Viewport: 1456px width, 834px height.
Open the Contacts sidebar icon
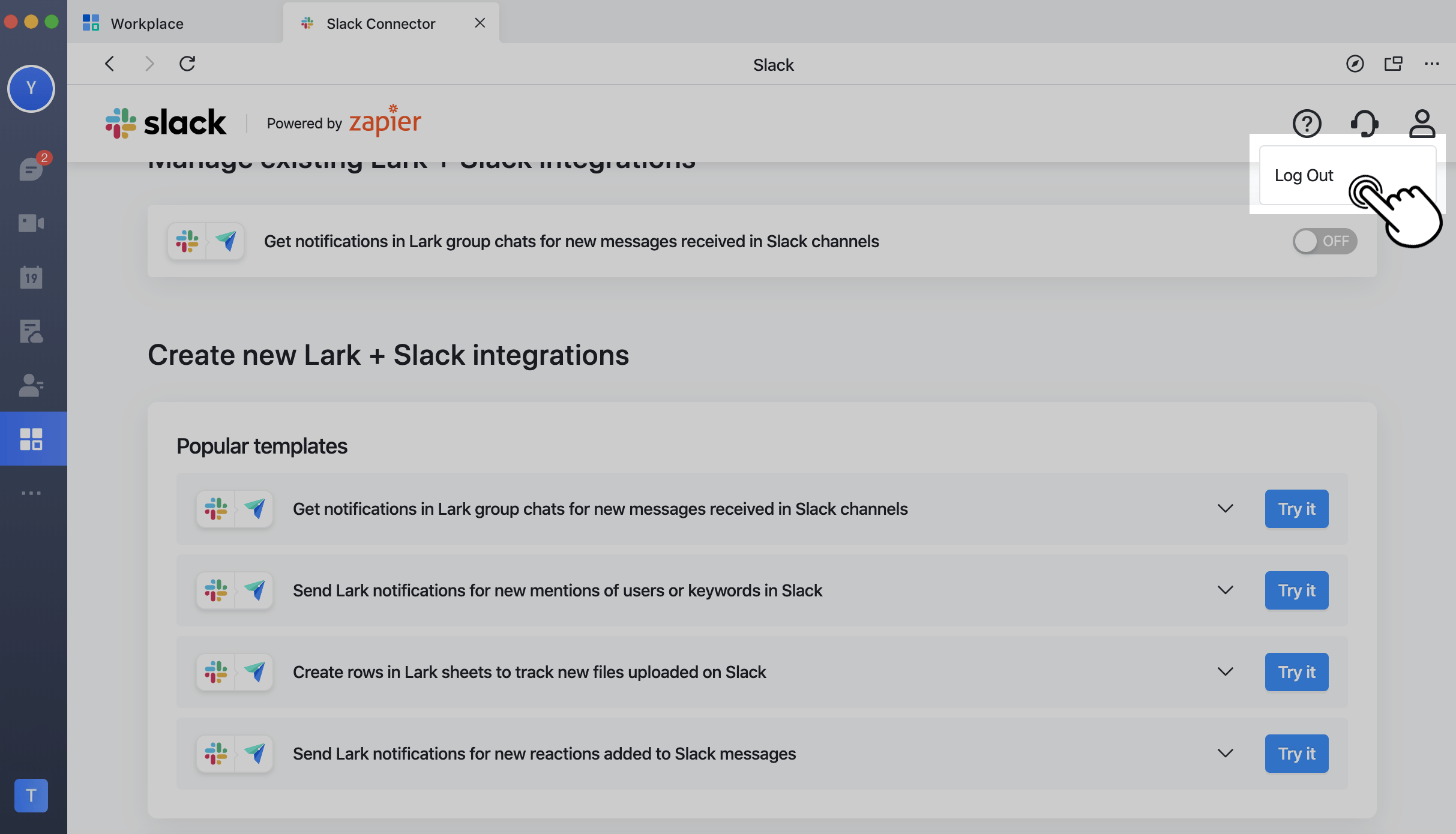tap(31, 385)
